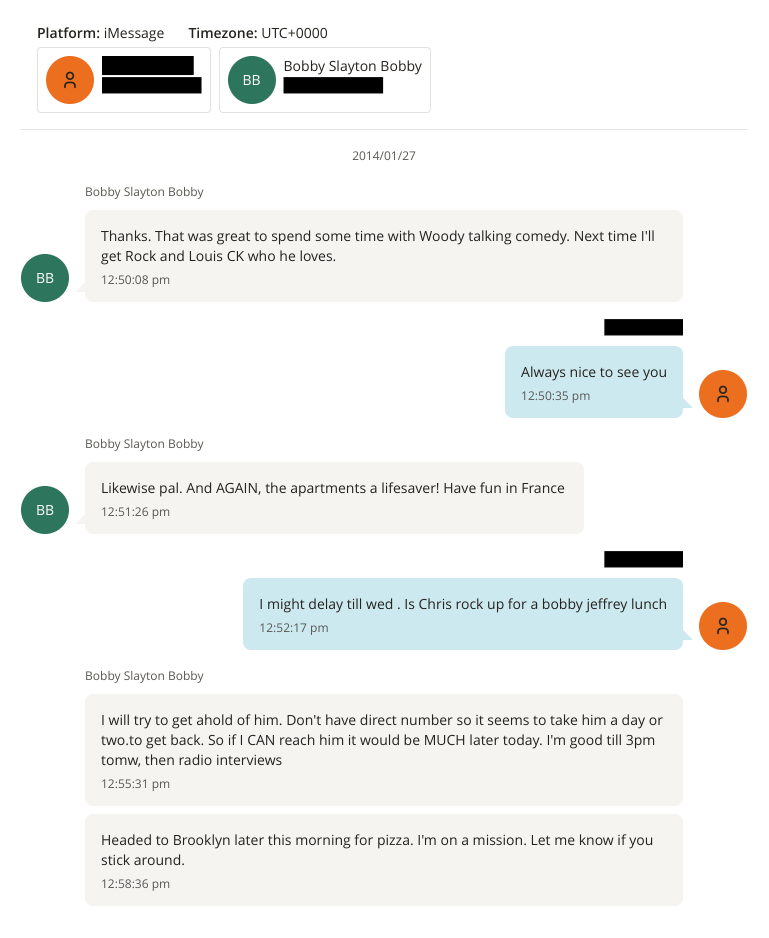Click the Timezone UTC+0000 label
Viewport: 769px width, 938px height.
[257, 33]
